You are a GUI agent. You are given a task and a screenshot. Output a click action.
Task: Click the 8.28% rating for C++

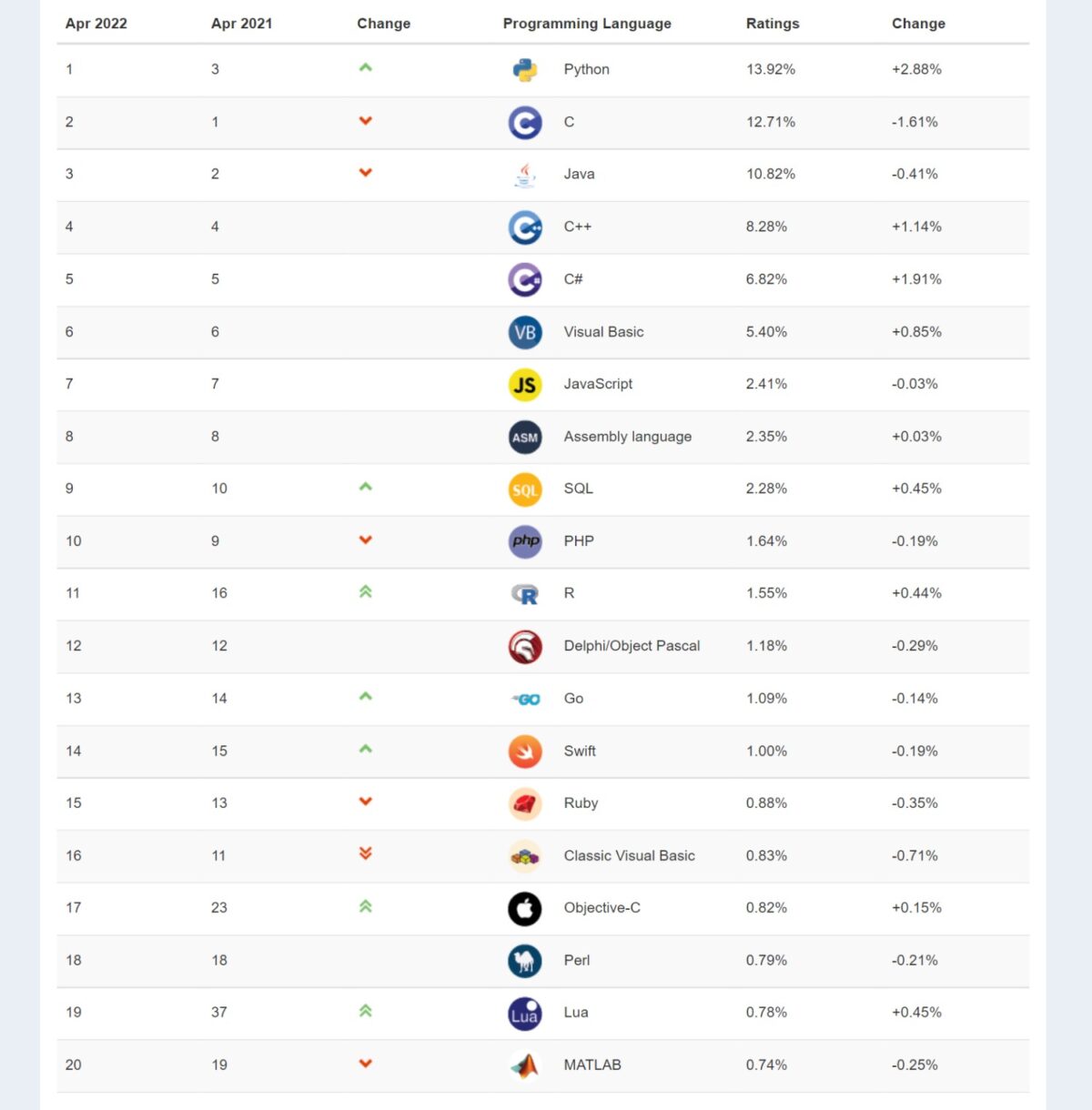click(767, 227)
